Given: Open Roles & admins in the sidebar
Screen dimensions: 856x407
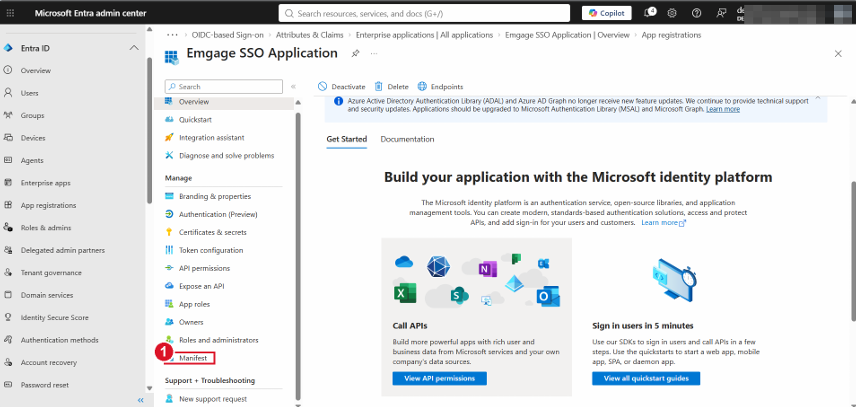Looking at the screenshot, I should click(x=46, y=228).
